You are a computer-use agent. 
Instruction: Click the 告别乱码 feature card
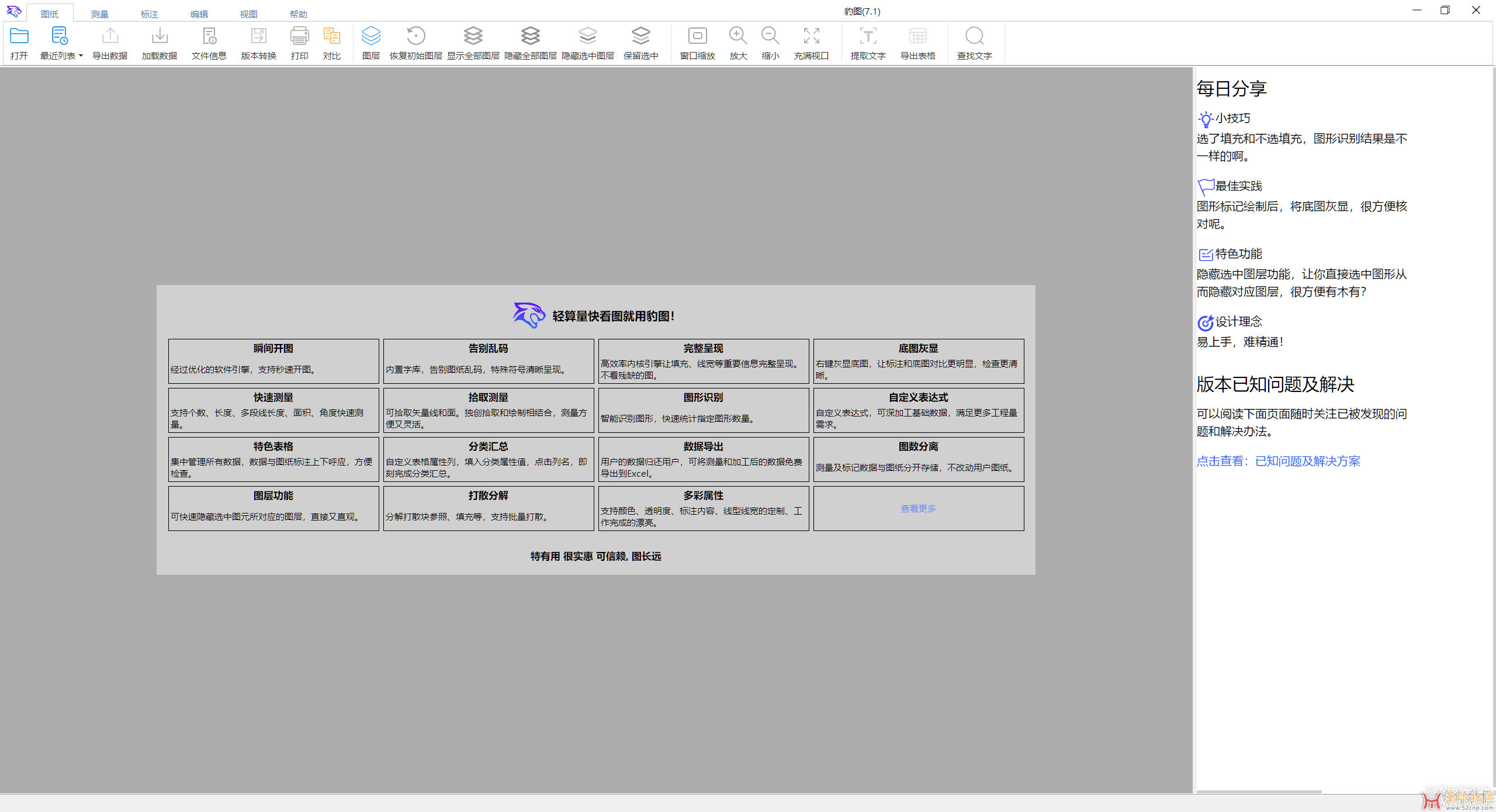click(x=489, y=361)
